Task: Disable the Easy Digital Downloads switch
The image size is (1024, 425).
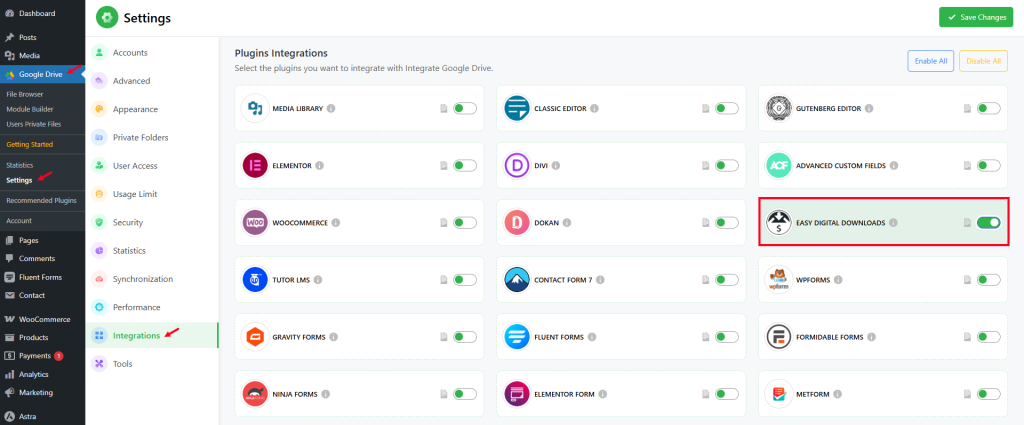Action: point(989,223)
